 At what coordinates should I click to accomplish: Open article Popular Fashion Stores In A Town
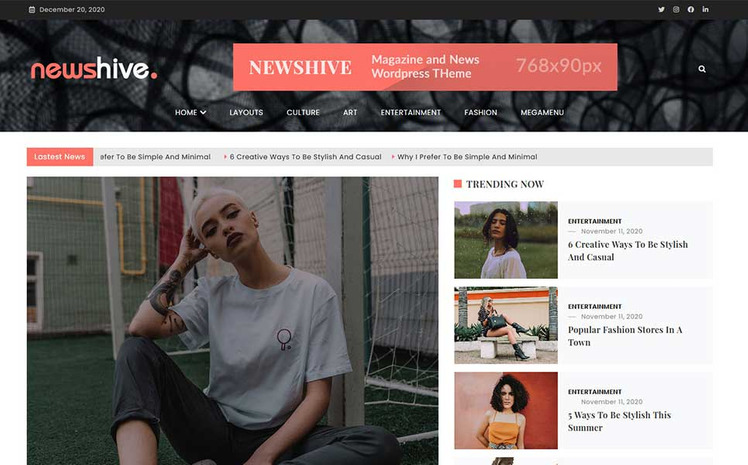(625, 336)
